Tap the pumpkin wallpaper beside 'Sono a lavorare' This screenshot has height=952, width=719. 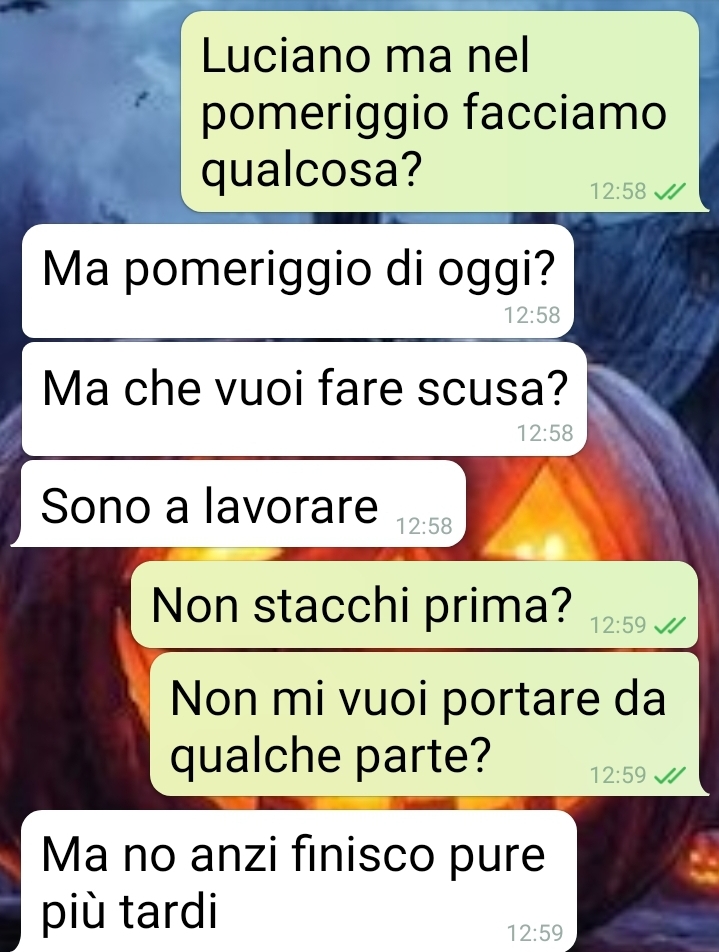583,504
